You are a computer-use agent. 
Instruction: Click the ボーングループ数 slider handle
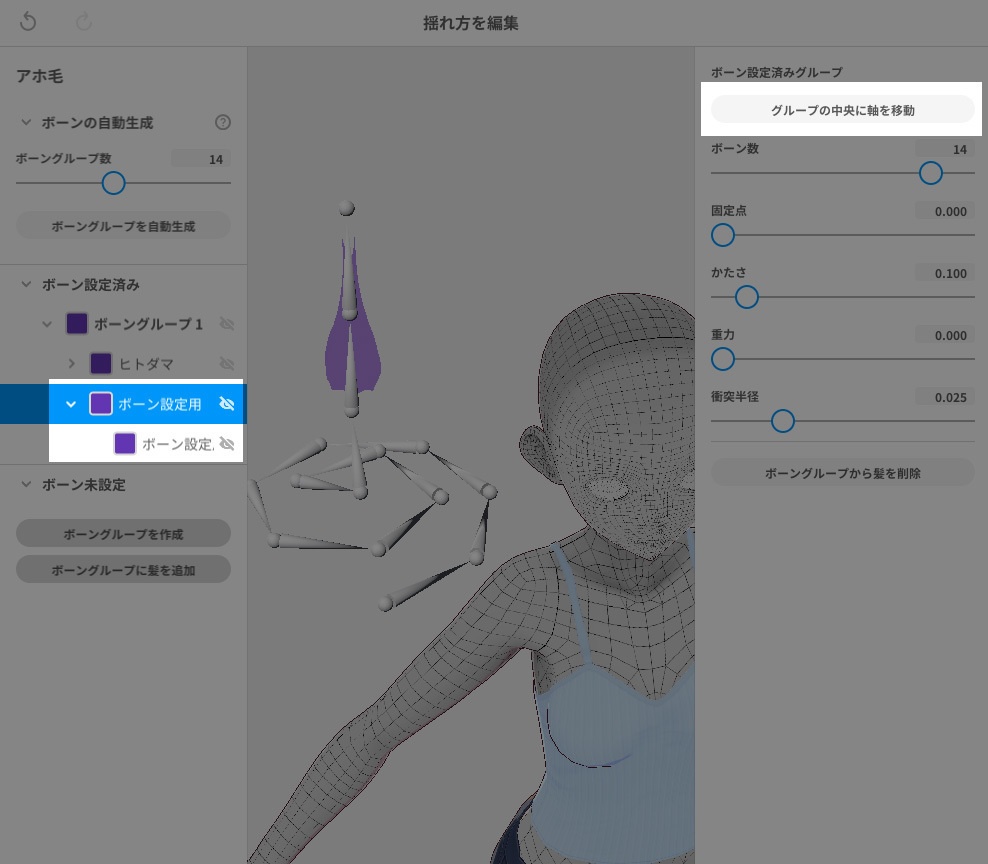113,183
